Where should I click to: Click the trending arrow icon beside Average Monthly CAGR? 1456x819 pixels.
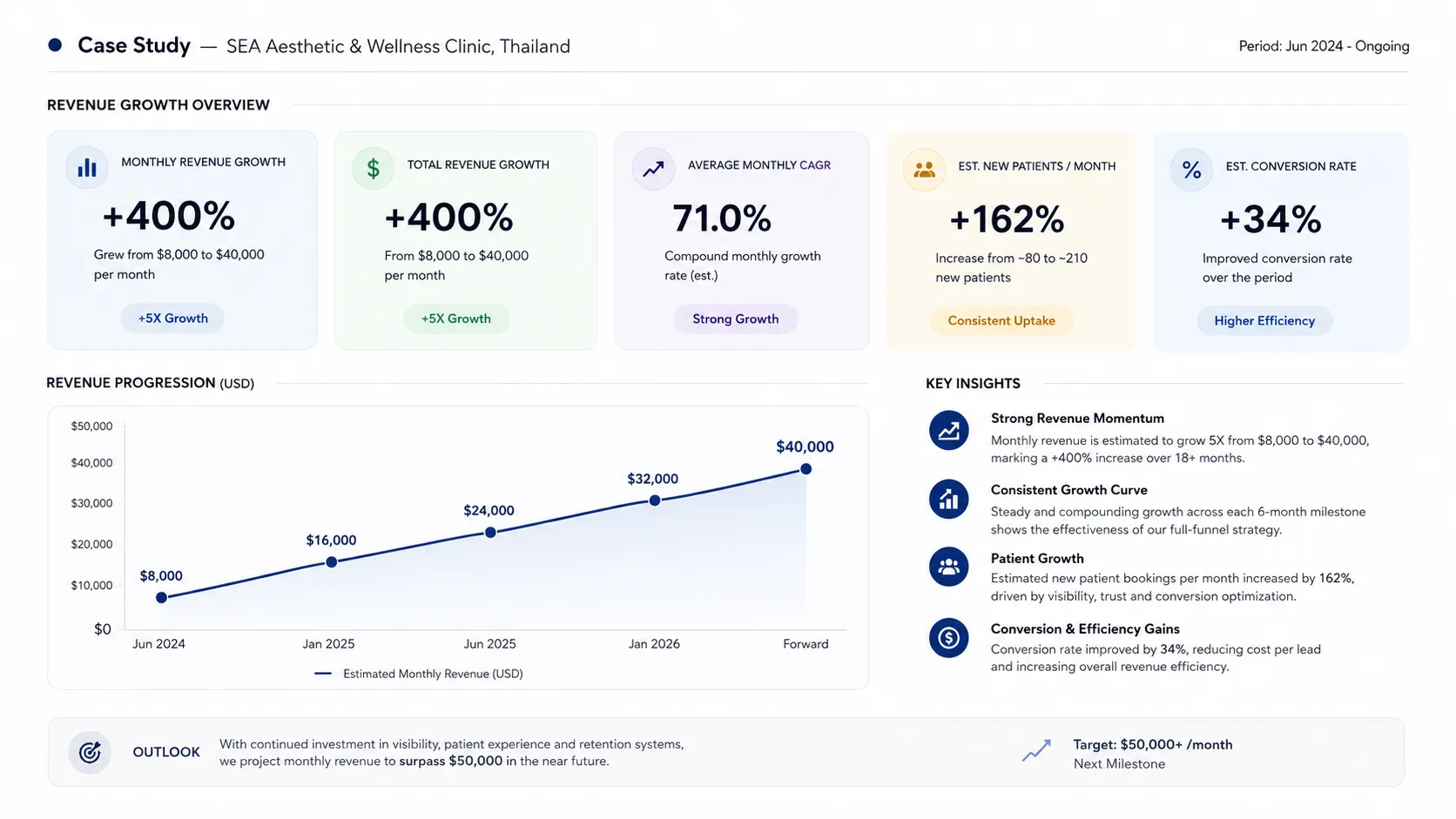[653, 170]
